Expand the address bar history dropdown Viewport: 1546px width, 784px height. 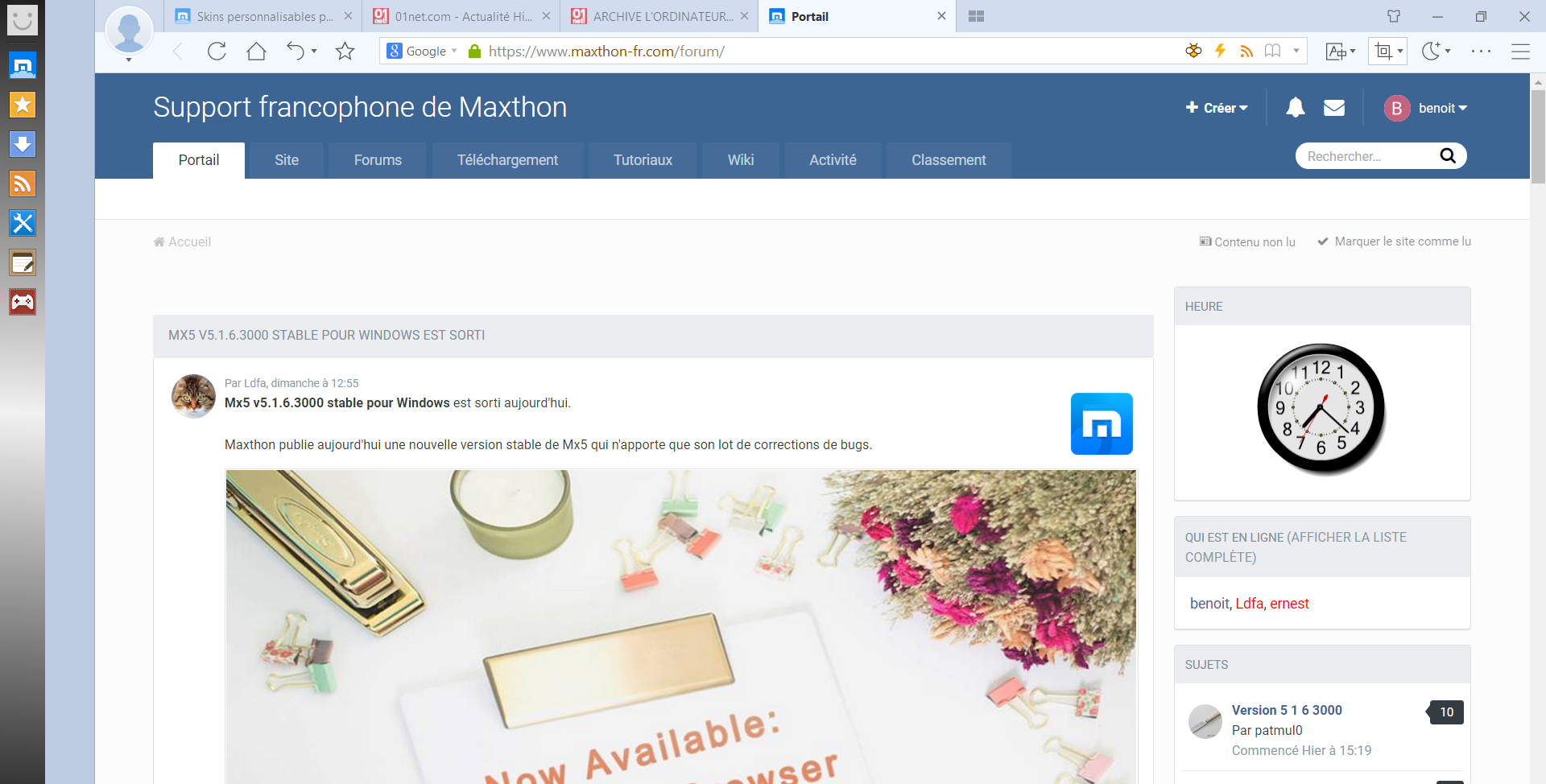pyautogui.click(x=1296, y=51)
